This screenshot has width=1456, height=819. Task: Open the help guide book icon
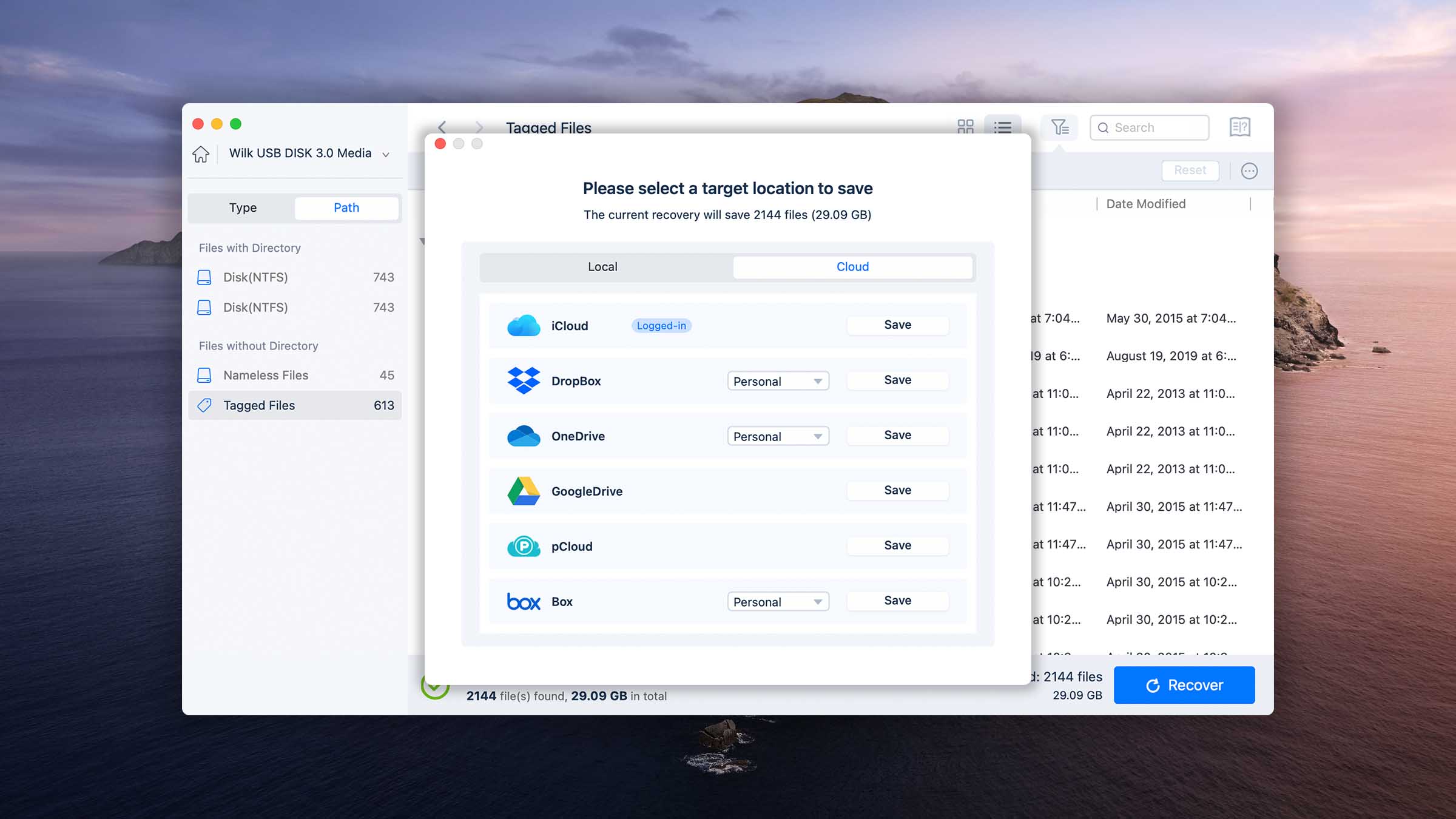click(1239, 127)
